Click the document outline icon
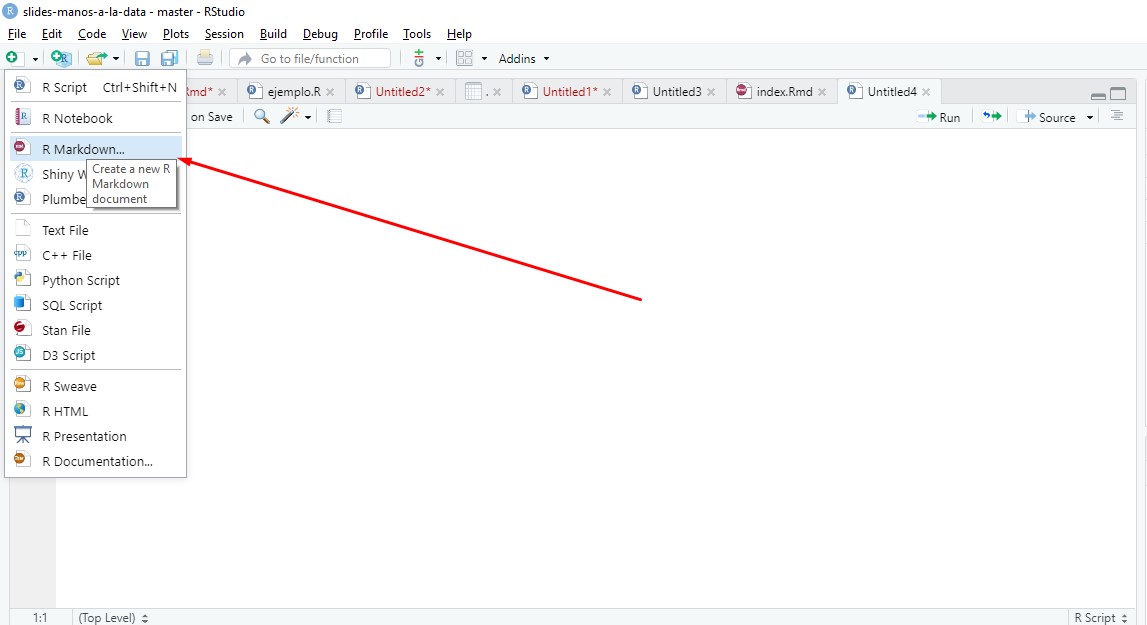 tap(1117, 117)
